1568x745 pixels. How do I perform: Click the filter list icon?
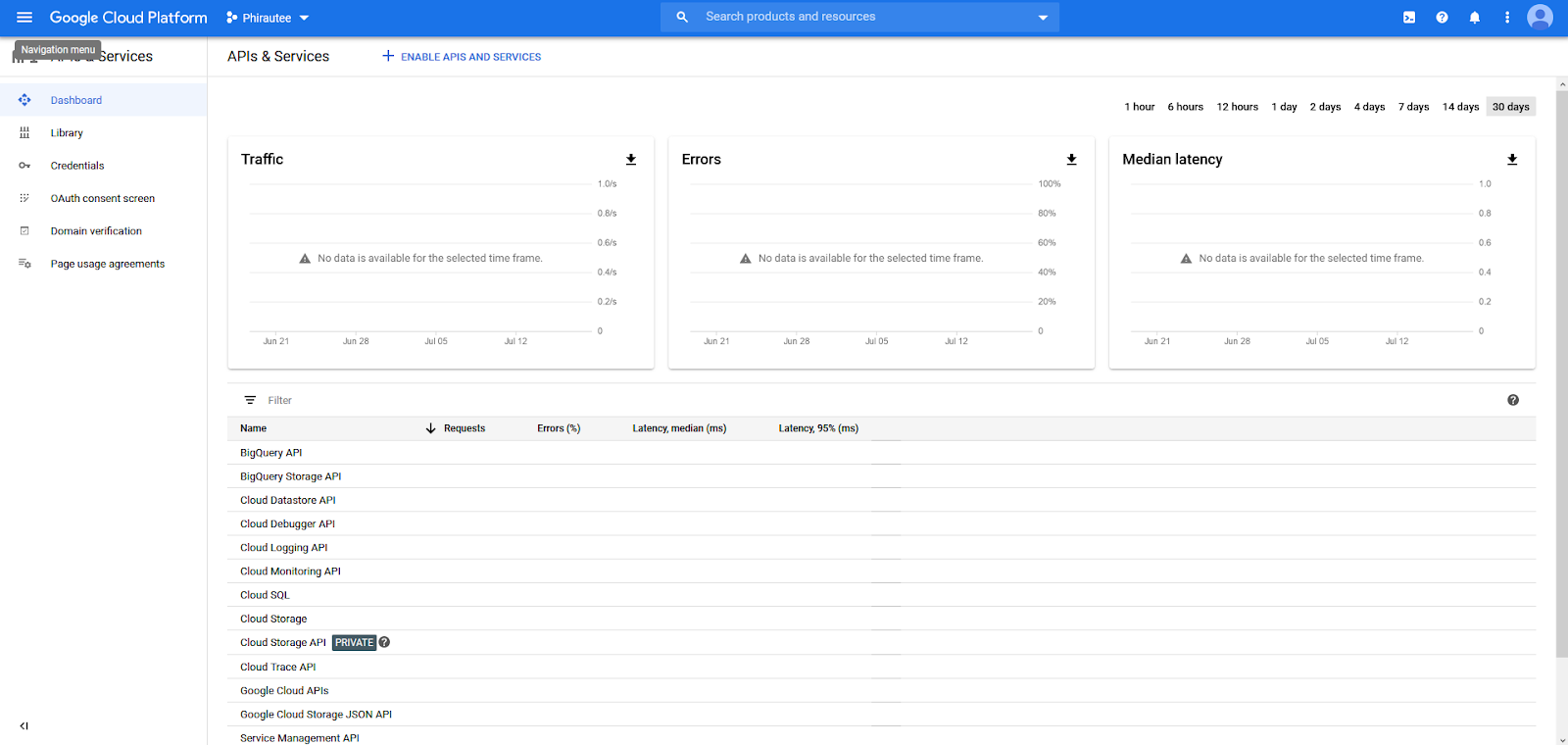(250, 400)
